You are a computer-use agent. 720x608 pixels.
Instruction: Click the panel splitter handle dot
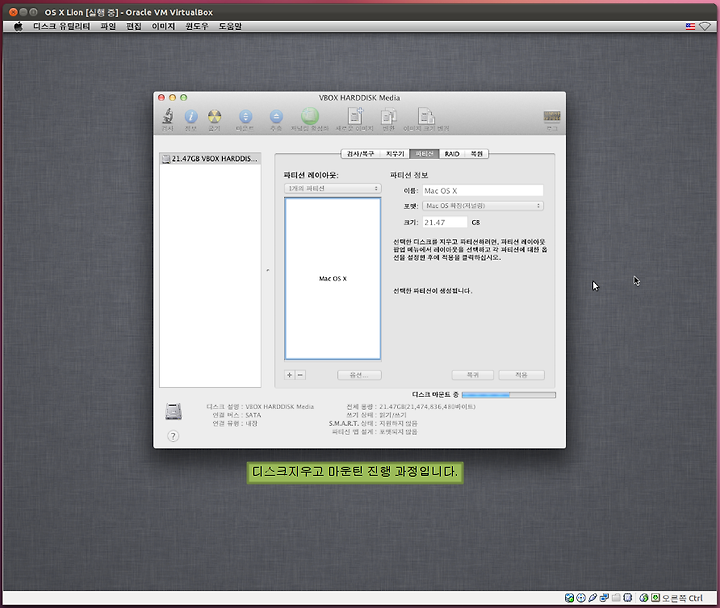268,270
